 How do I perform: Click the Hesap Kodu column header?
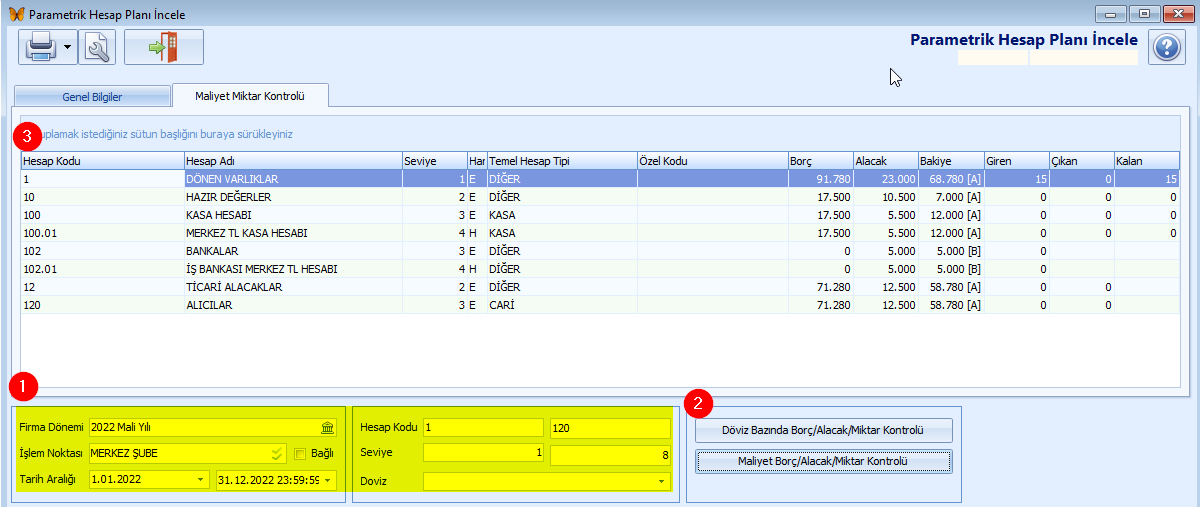coord(102,161)
